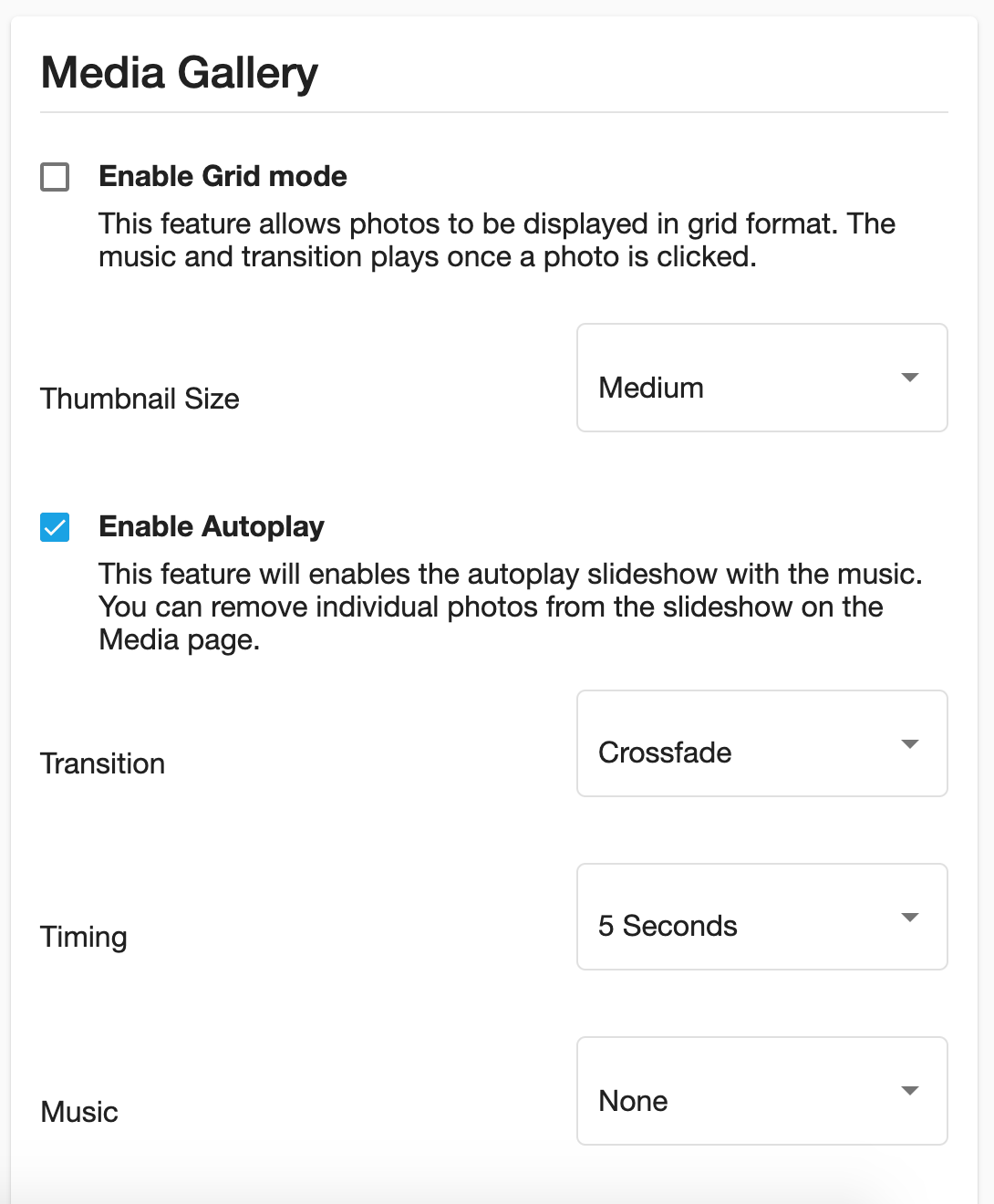Open the Medium thumbnail size combo box
The width and height of the screenshot is (994, 1204).
coord(762,378)
